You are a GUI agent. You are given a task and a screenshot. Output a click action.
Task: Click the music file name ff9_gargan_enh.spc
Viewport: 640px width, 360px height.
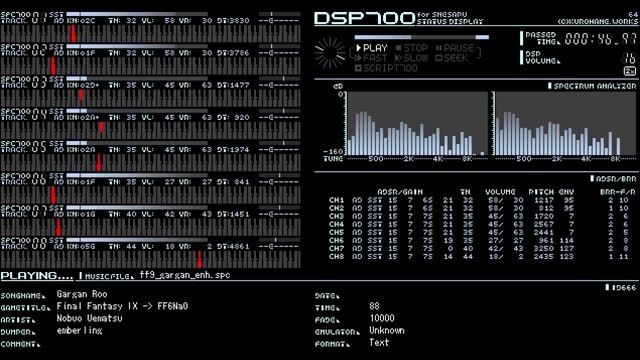pos(184,275)
